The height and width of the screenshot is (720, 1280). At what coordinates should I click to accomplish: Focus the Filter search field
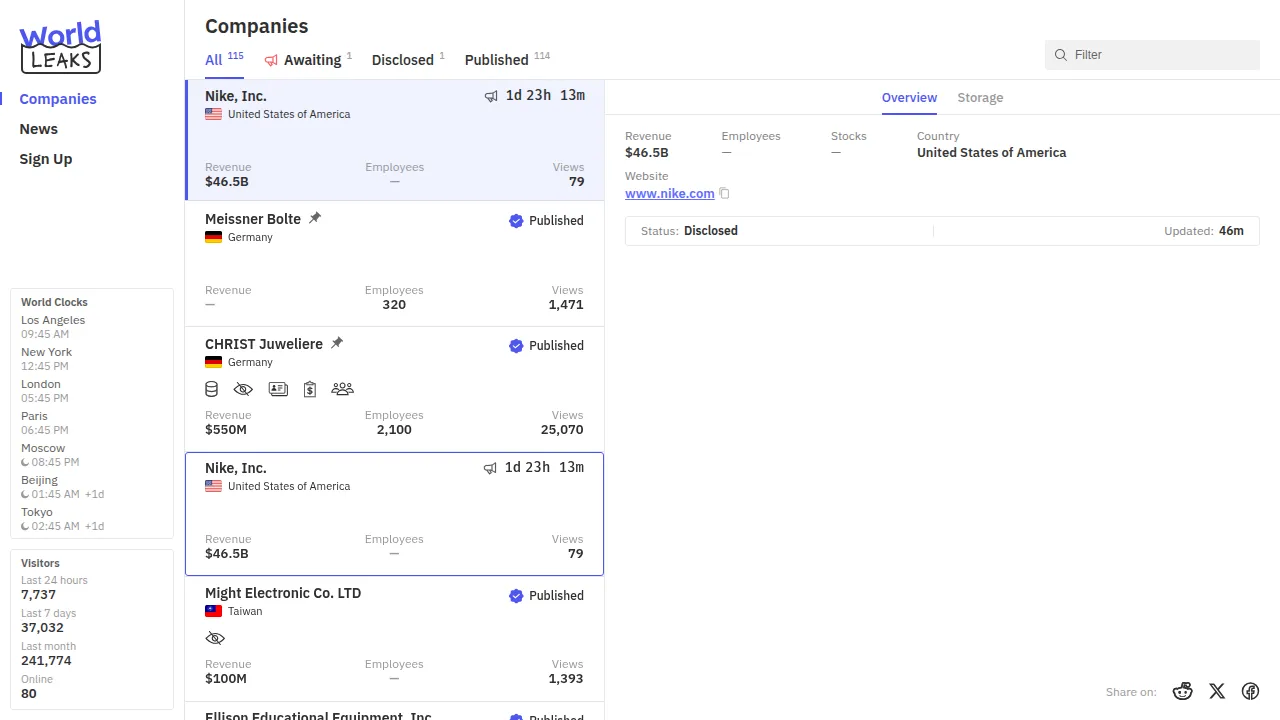[1160, 55]
